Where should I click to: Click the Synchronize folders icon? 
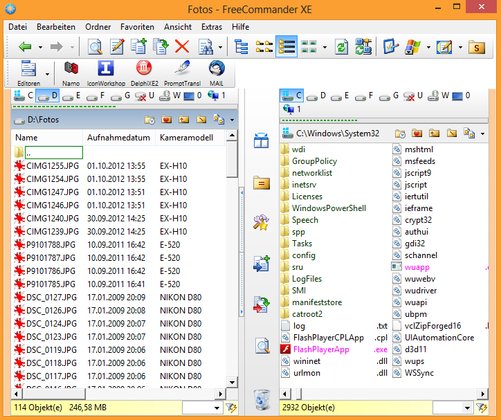pyautogui.click(x=363, y=47)
